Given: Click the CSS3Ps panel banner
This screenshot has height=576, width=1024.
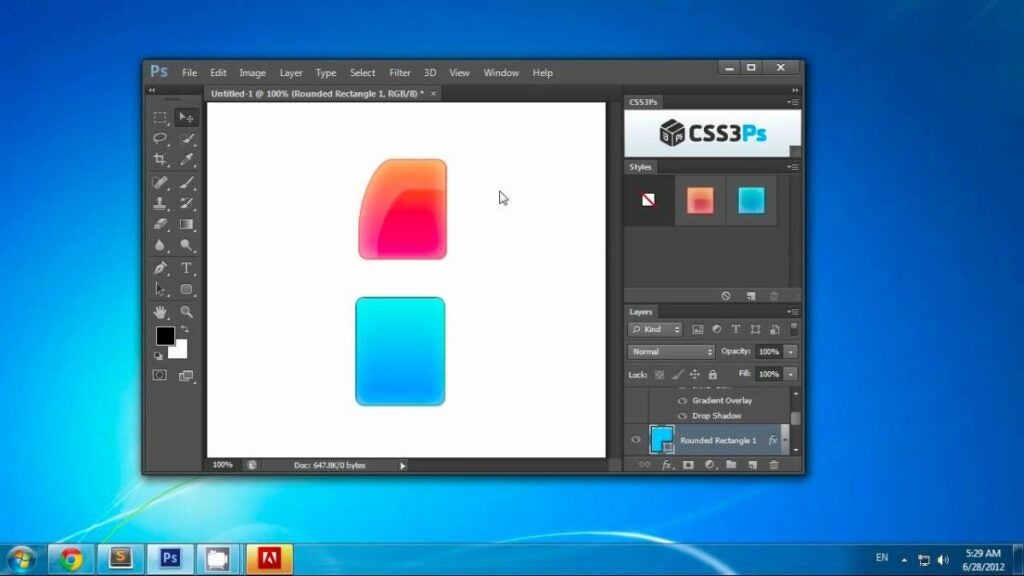Looking at the screenshot, I should [712, 133].
